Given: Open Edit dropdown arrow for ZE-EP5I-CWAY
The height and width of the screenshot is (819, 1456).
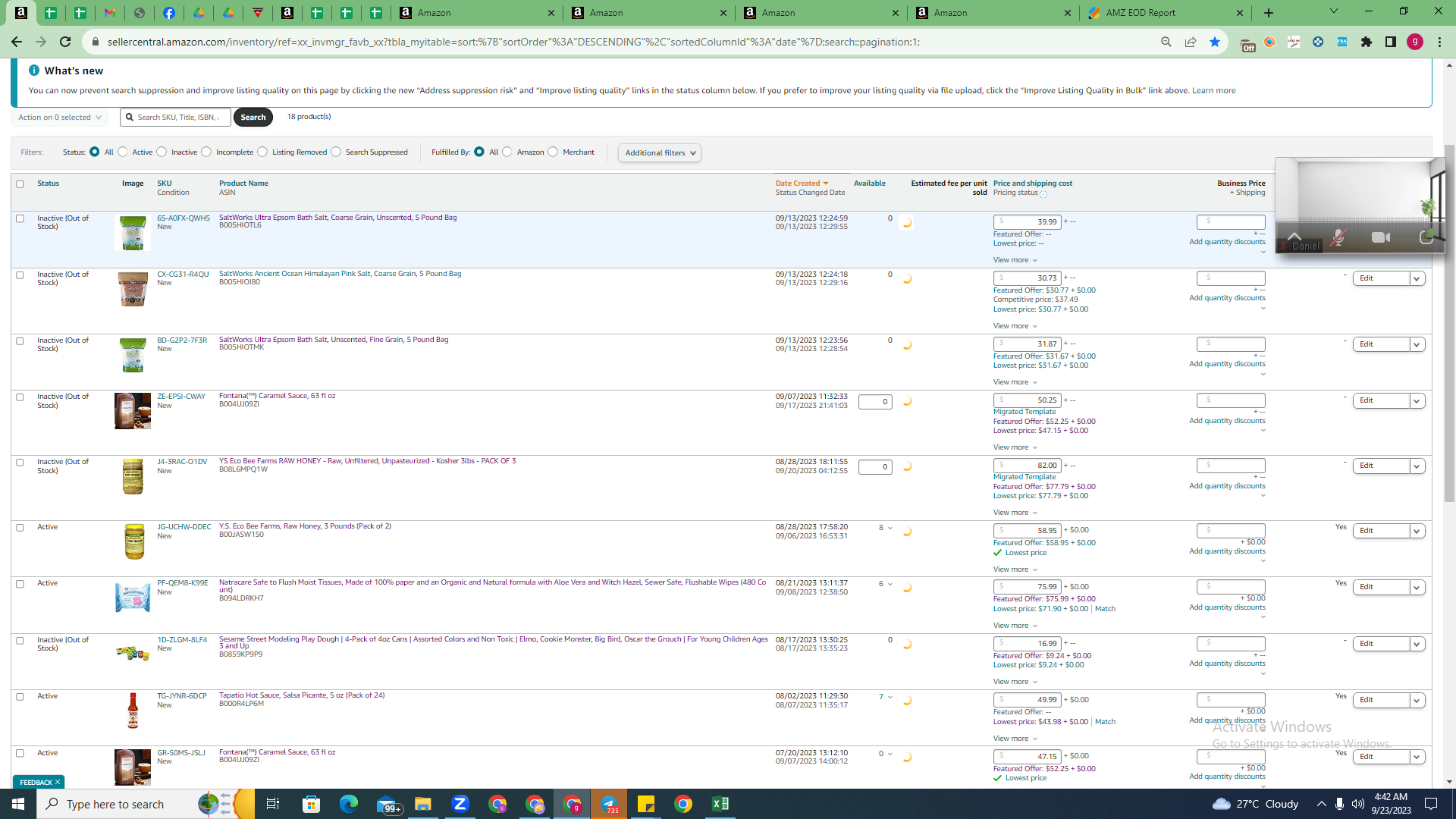Looking at the screenshot, I should click(x=1417, y=401).
